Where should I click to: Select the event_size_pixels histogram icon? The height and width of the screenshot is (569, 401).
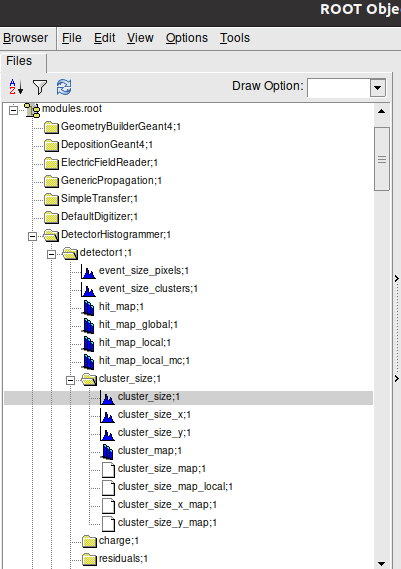89,271
